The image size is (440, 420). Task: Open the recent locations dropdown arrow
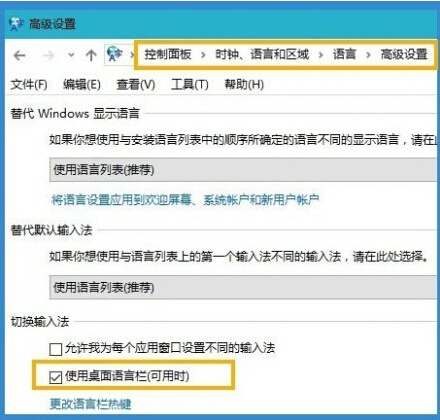(71, 55)
